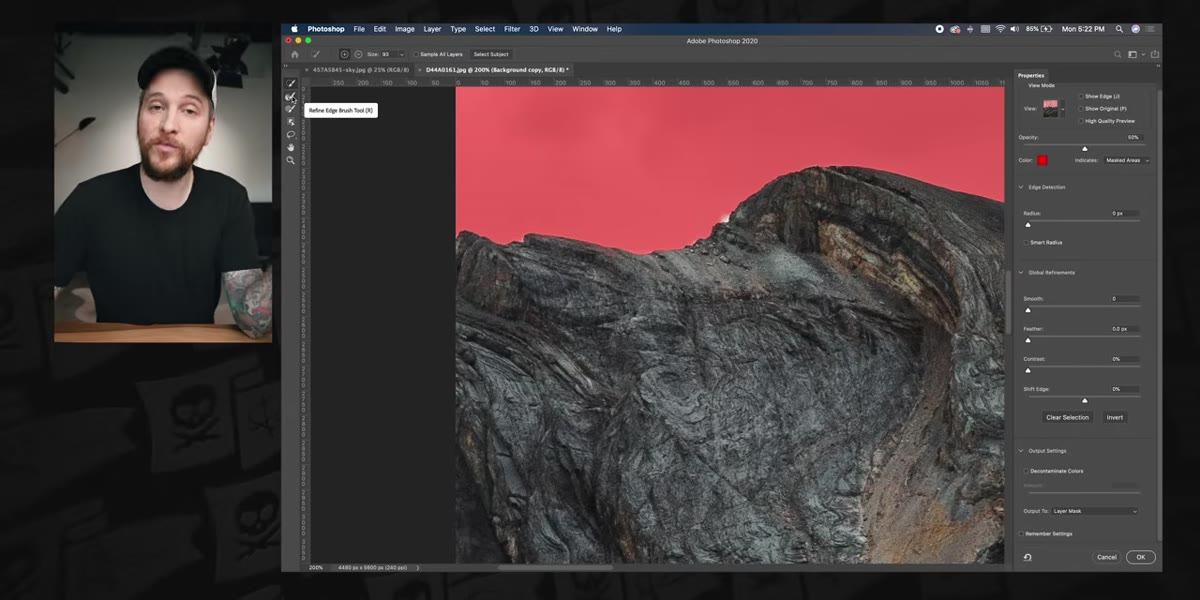Viewport: 1200px width, 600px height.
Task: Open the Layer menu
Action: 432,29
